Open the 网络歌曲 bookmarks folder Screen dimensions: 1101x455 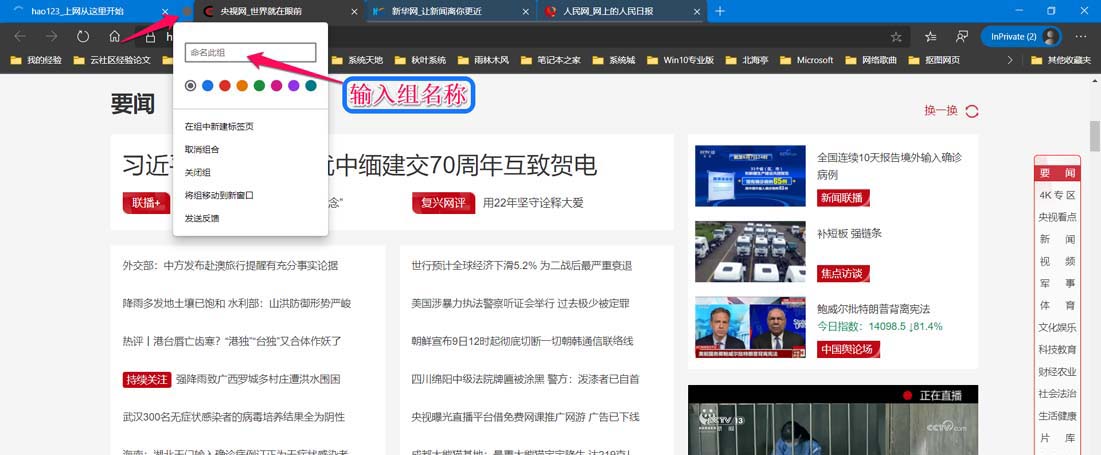(x=872, y=60)
